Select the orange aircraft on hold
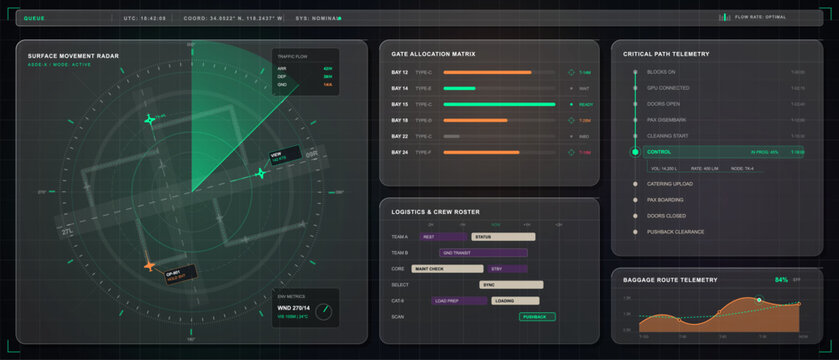The image size is (839, 360). (x=149, y=265)
